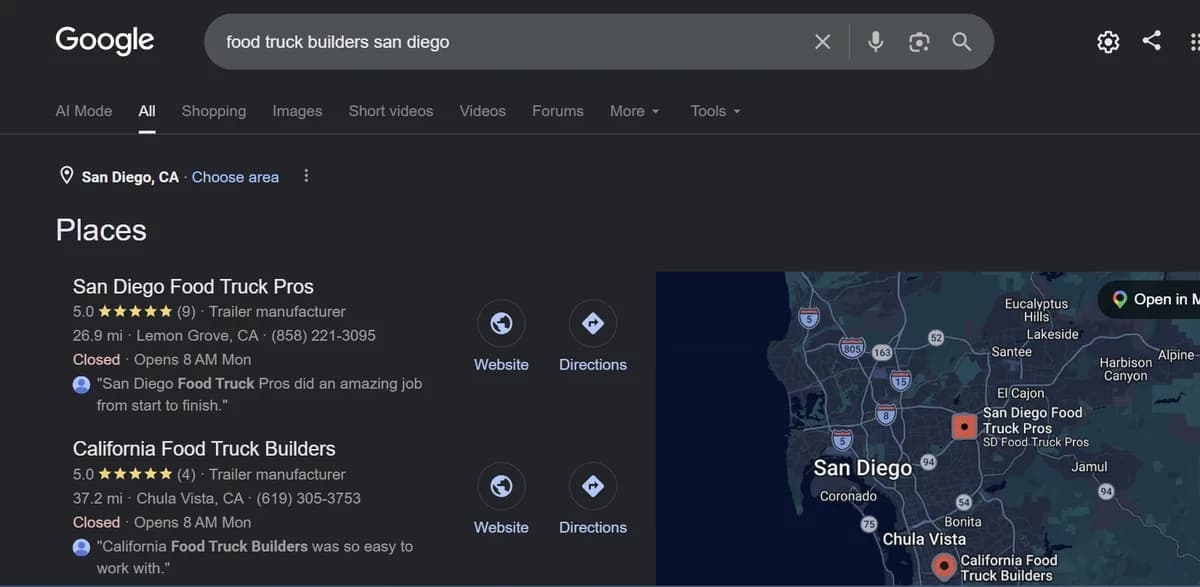The height and width of the screenshot is (587, 1200).
Task: Click El Cajon label on map
Action: pyautogui.click(x=1021, y=393)
